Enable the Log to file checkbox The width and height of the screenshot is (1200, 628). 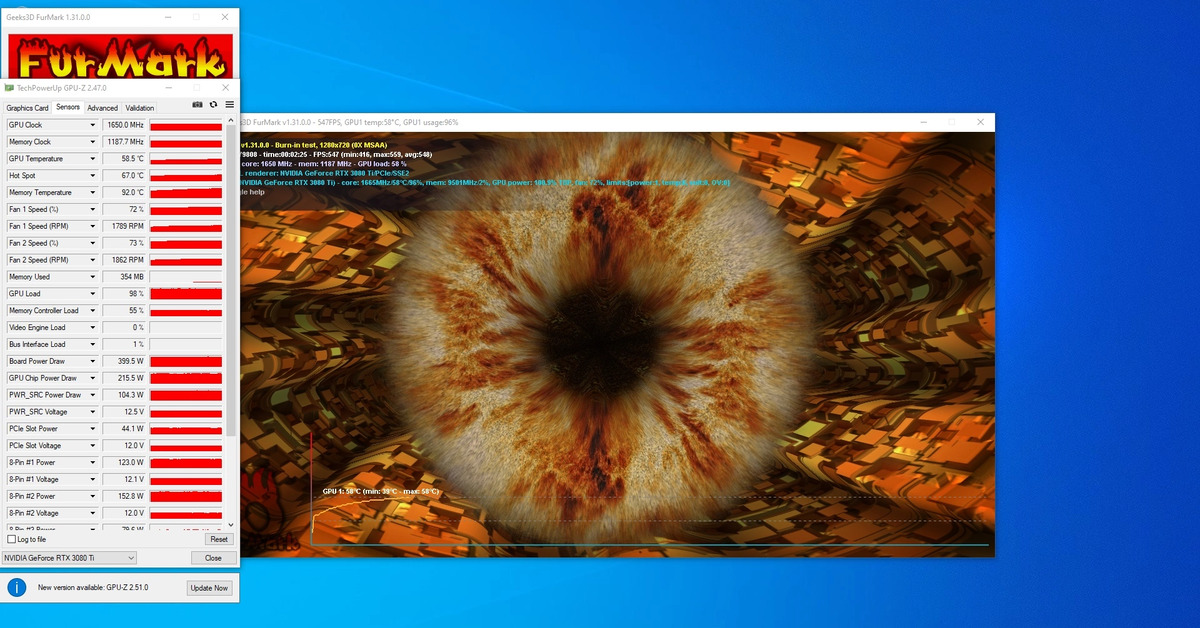12,539
